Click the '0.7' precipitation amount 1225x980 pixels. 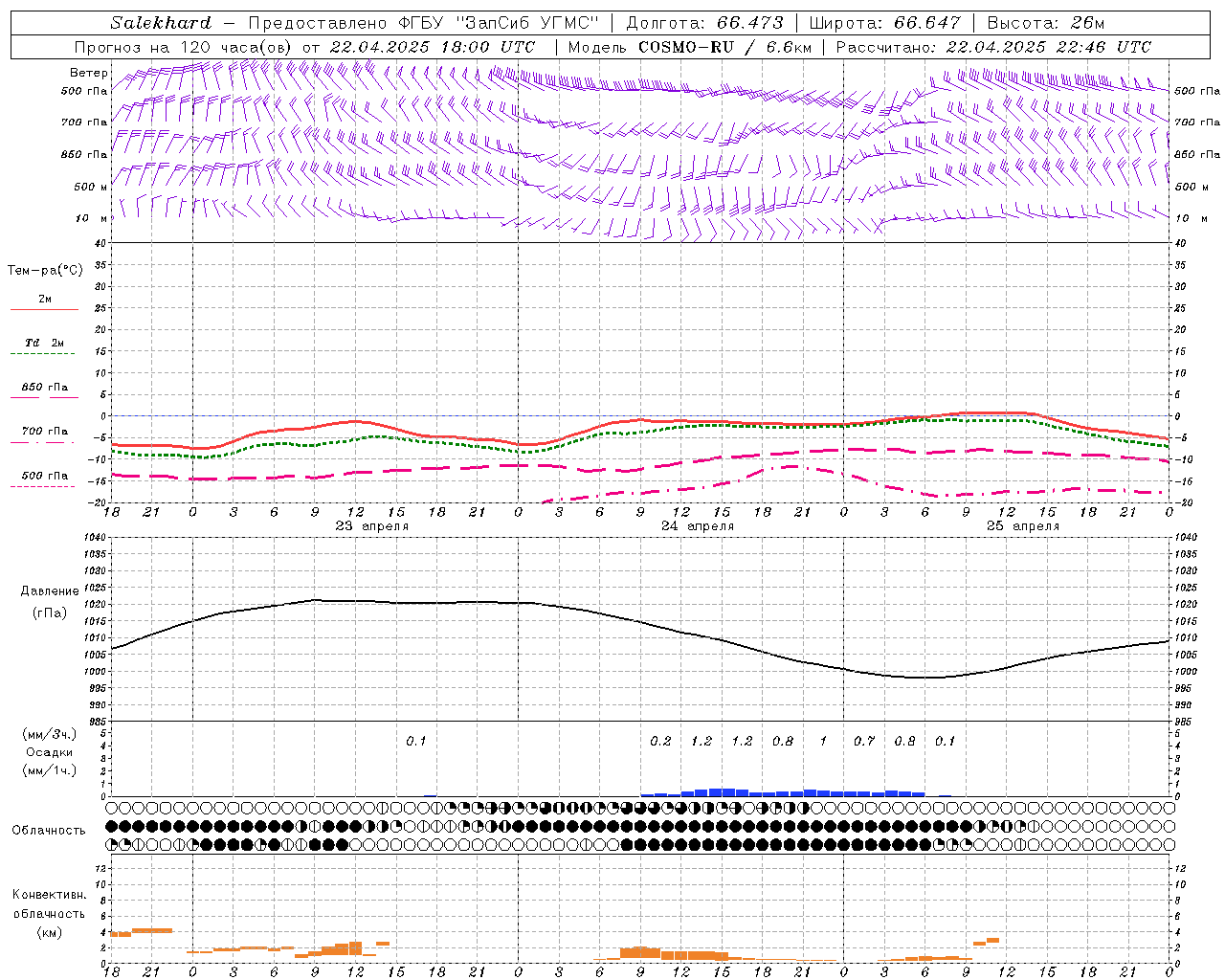(x=864, y=742)
